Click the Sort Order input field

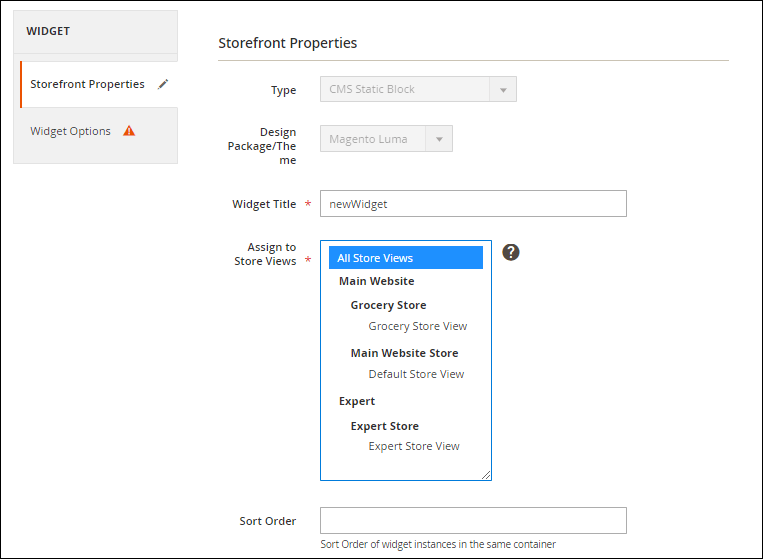click(473, 521)
